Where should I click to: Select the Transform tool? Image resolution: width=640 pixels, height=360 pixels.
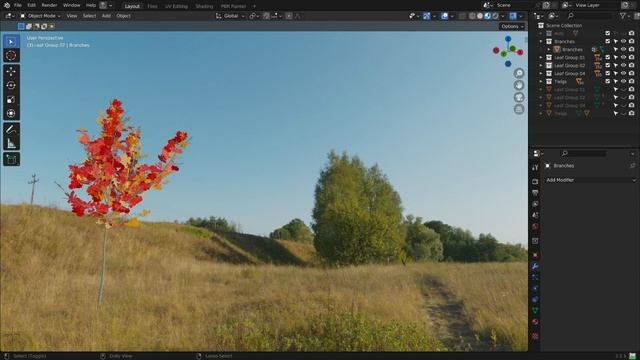click(11, 113)
